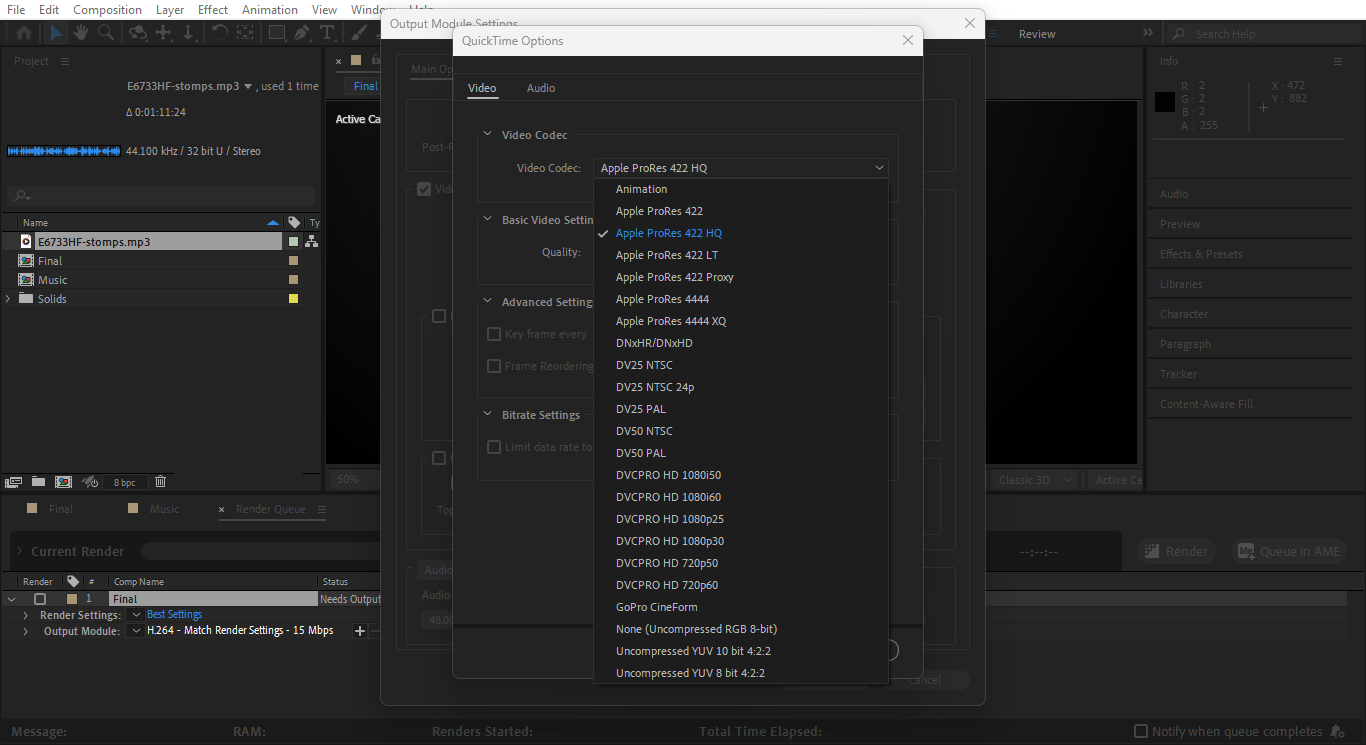Open the Home screen icon
This screenshot has height=745, width=1366.
[x=24, y=33]
